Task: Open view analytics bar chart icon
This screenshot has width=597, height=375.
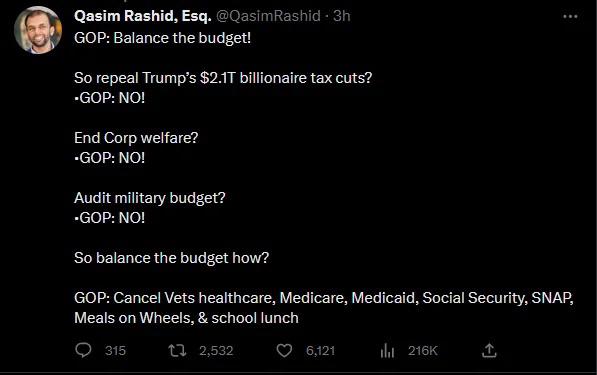Action: (387, 350)
